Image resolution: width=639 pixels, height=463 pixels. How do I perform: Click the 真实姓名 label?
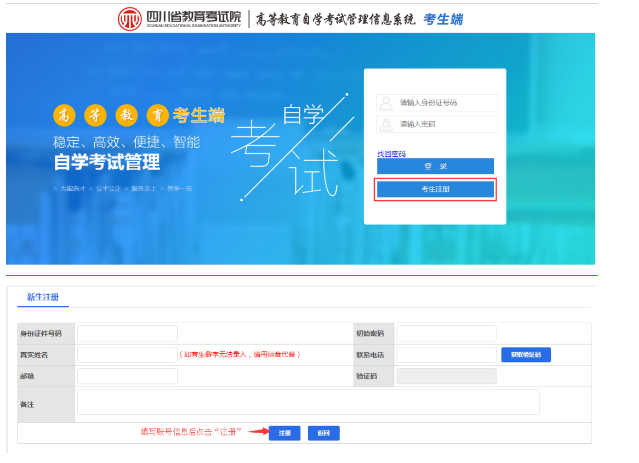coord(34,355)
